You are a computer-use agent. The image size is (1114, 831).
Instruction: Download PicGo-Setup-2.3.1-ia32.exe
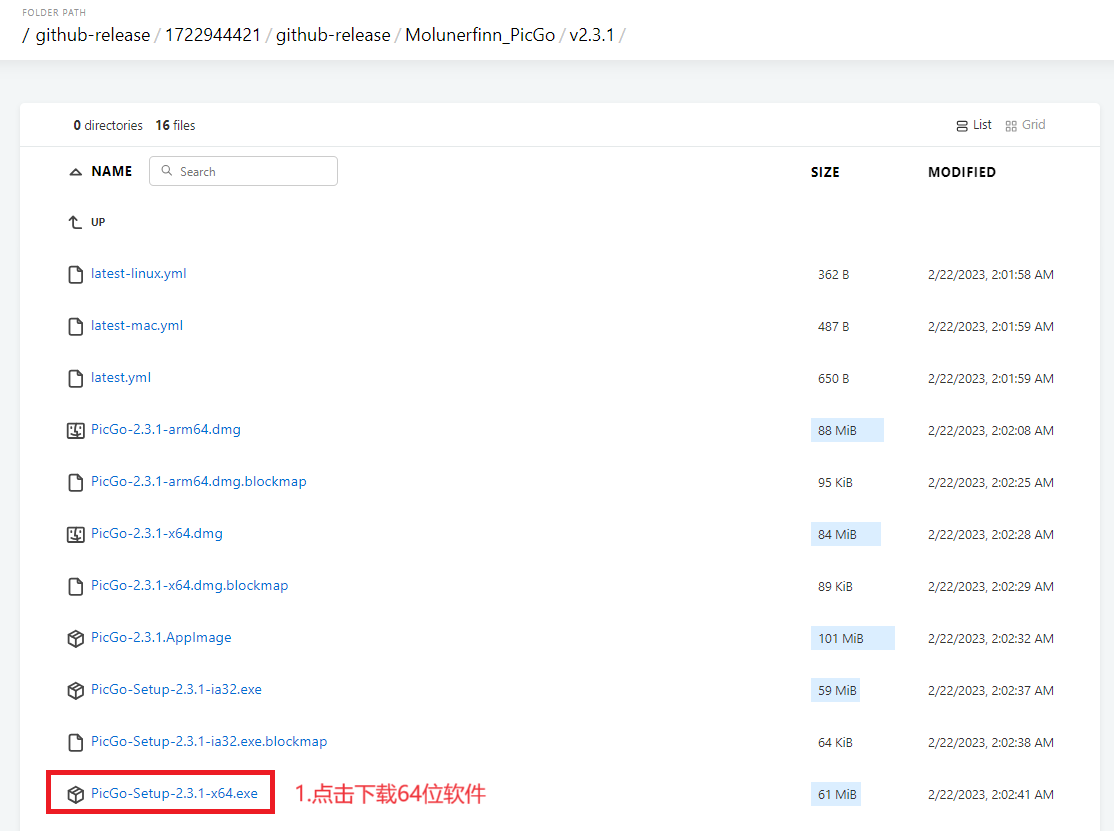[176, 689]
